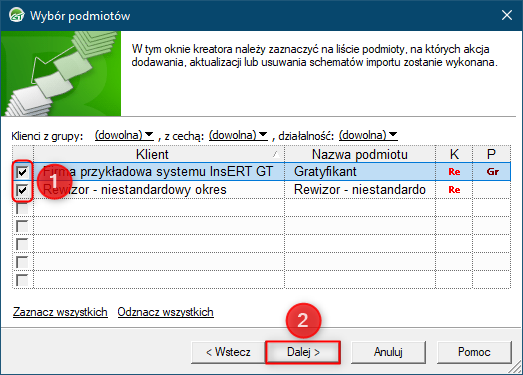
Task: Click the K column header
Action: click(454, 154)
